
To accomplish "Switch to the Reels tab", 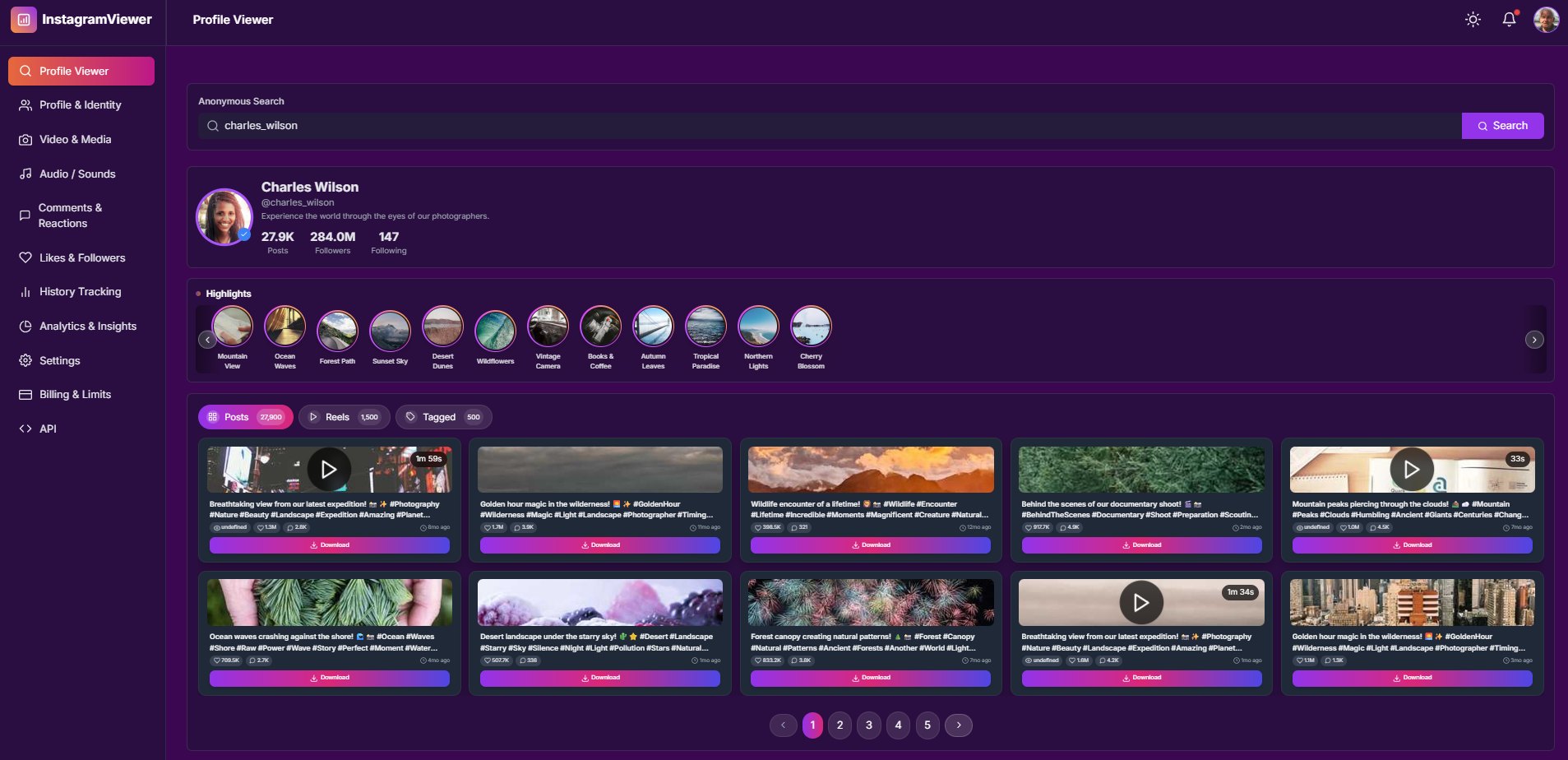I will point(344,418).
